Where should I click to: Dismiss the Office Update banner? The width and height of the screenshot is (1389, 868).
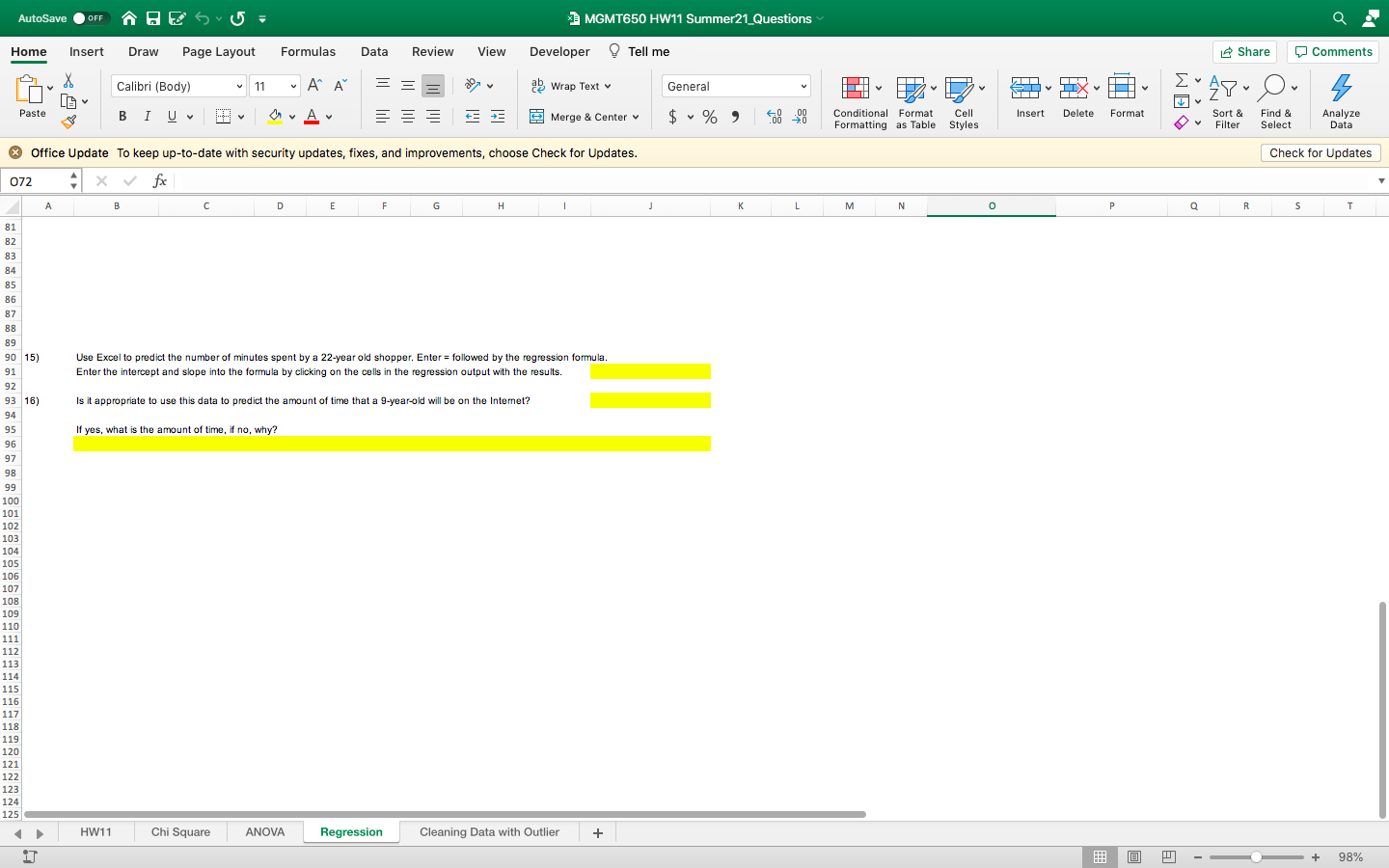click(x=15, y=152)
